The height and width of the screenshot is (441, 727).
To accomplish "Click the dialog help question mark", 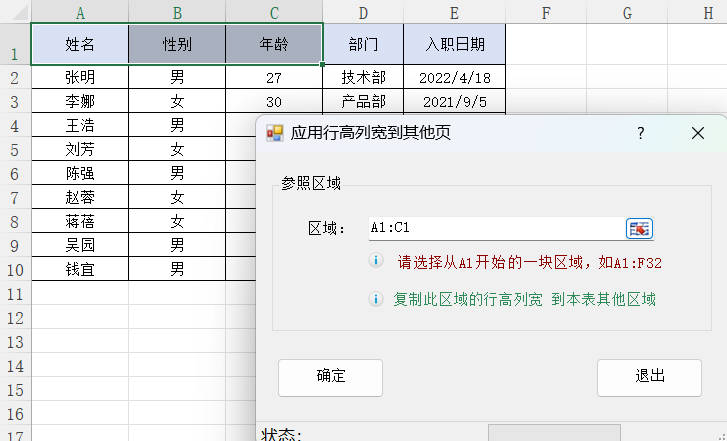I will [x=641, y=133].
